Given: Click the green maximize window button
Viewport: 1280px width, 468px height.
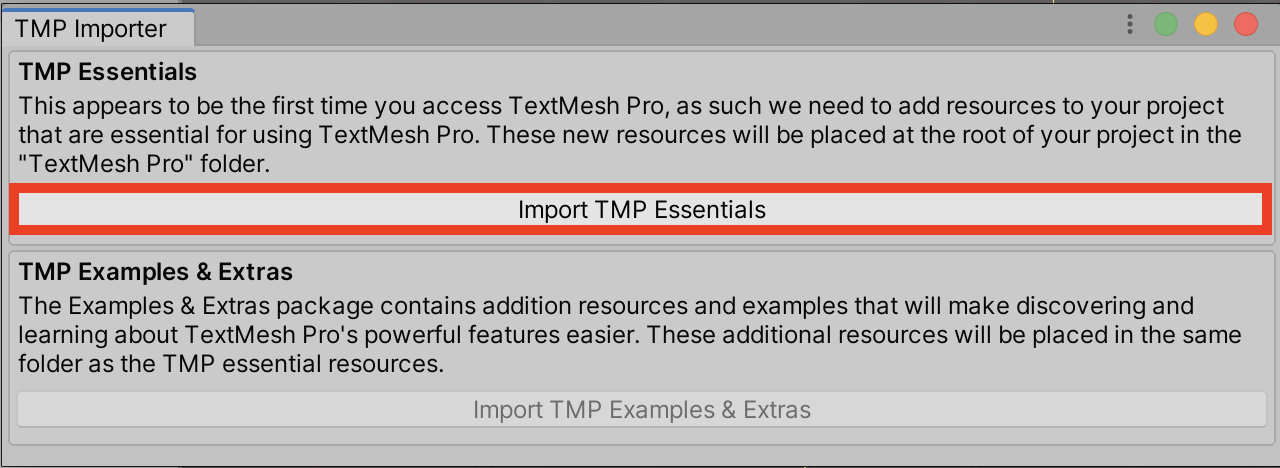Looking at the screenshot, I should pyautogui.click(x=1166, y=25).
